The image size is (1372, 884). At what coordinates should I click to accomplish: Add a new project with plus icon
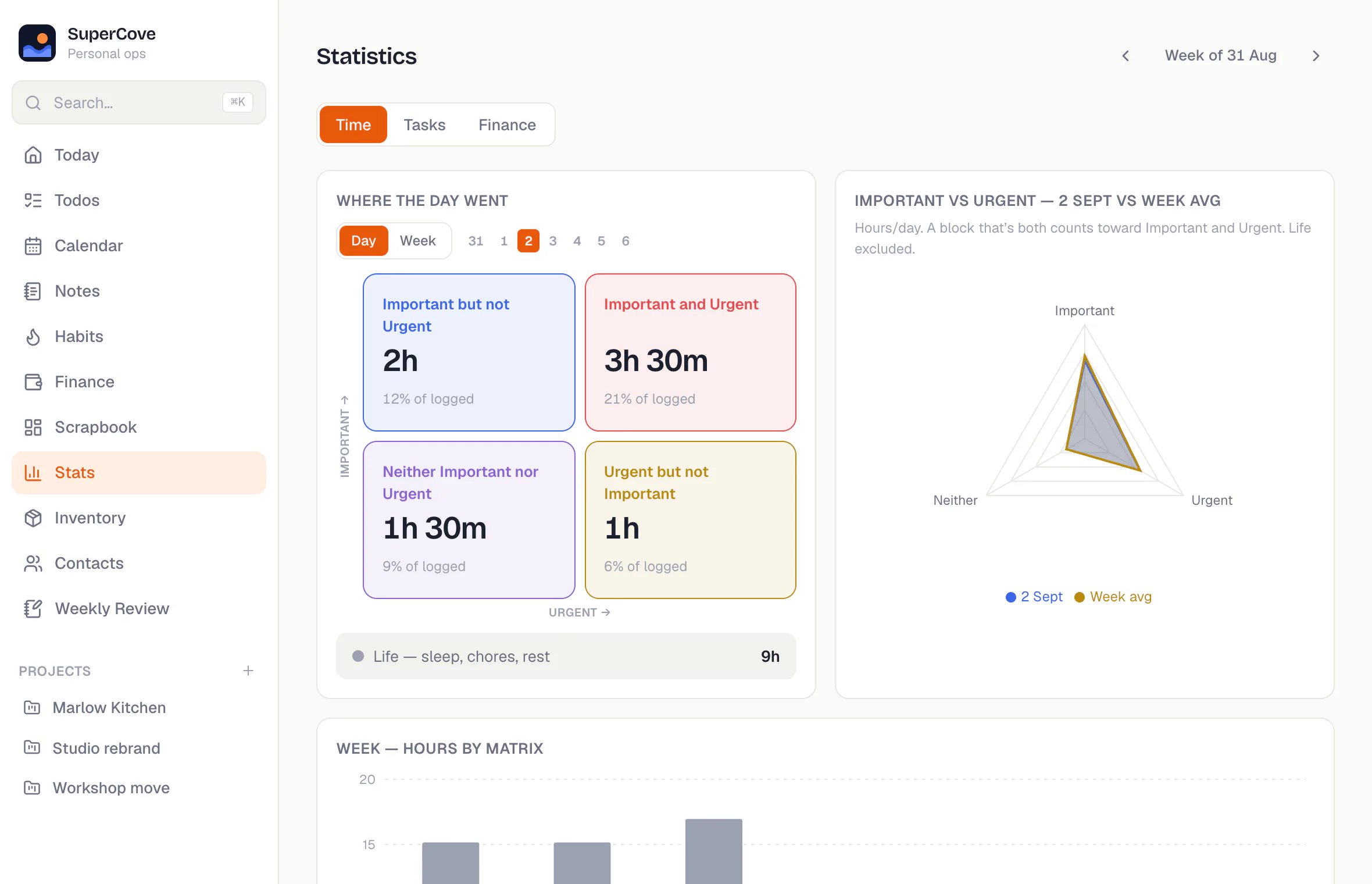coord(248,671)
